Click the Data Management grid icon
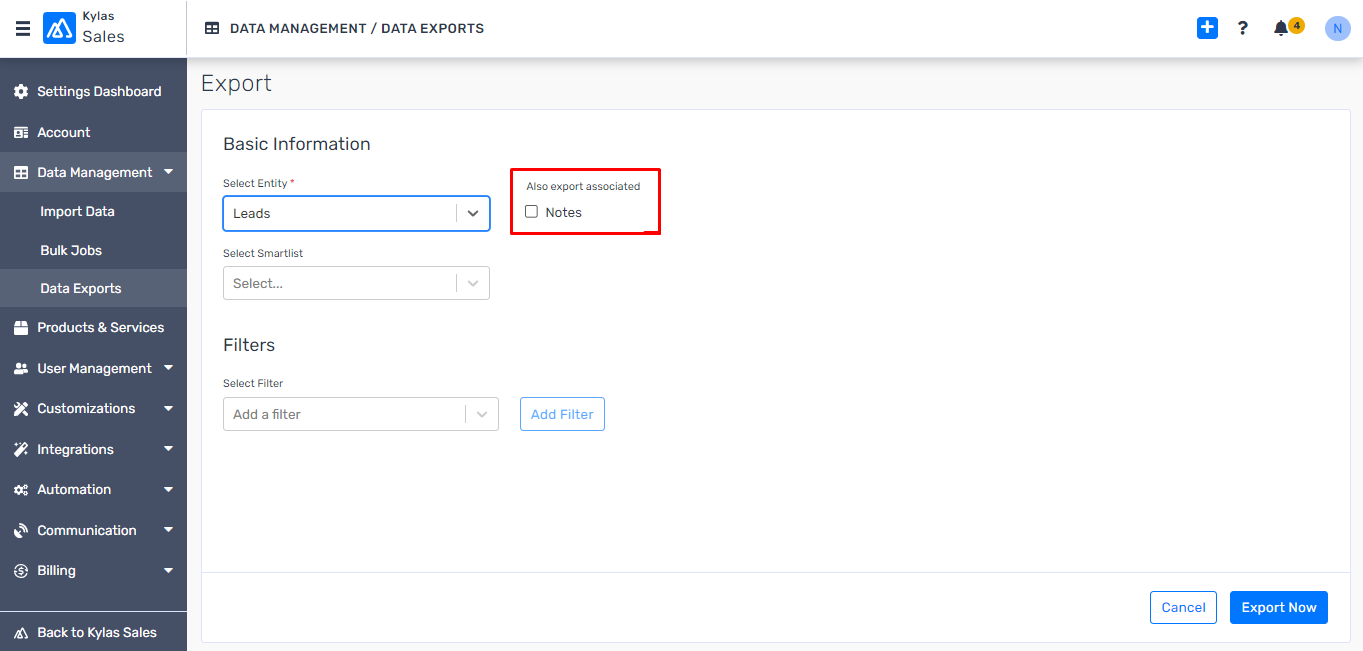 (x=21, y=173)
